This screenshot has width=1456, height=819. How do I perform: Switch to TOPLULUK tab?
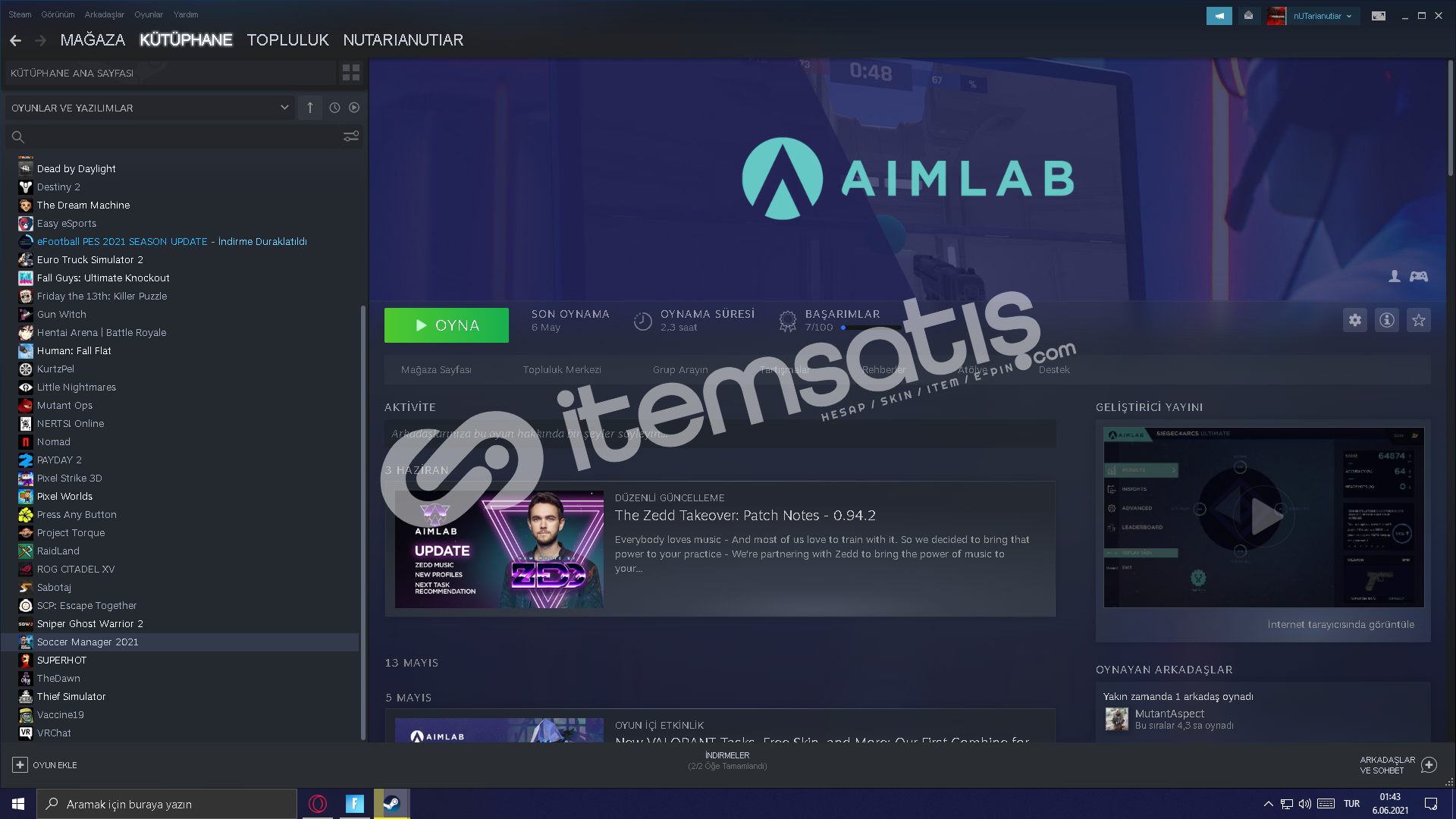point(288,40)
